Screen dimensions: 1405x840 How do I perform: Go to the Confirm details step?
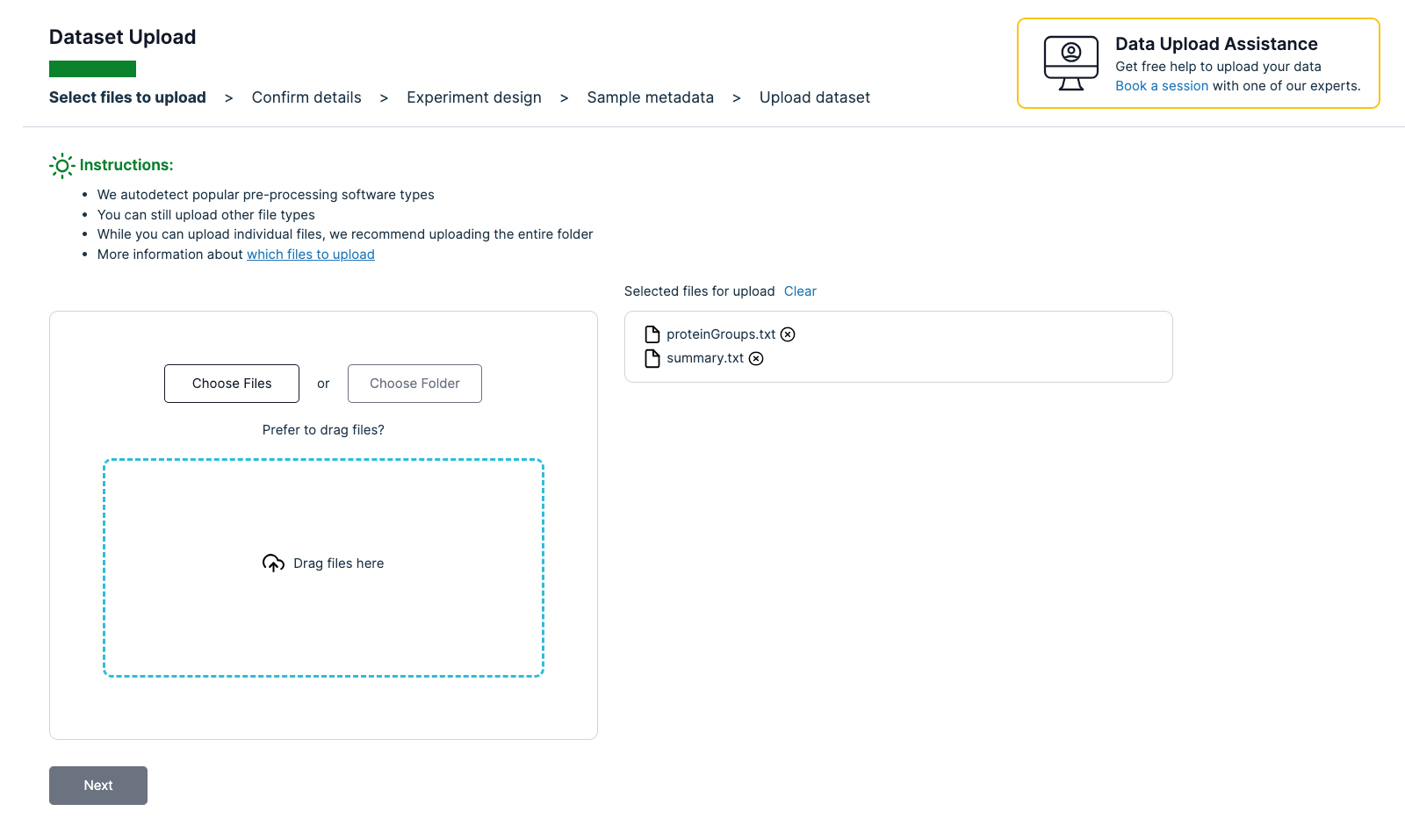tap(306, 97)
